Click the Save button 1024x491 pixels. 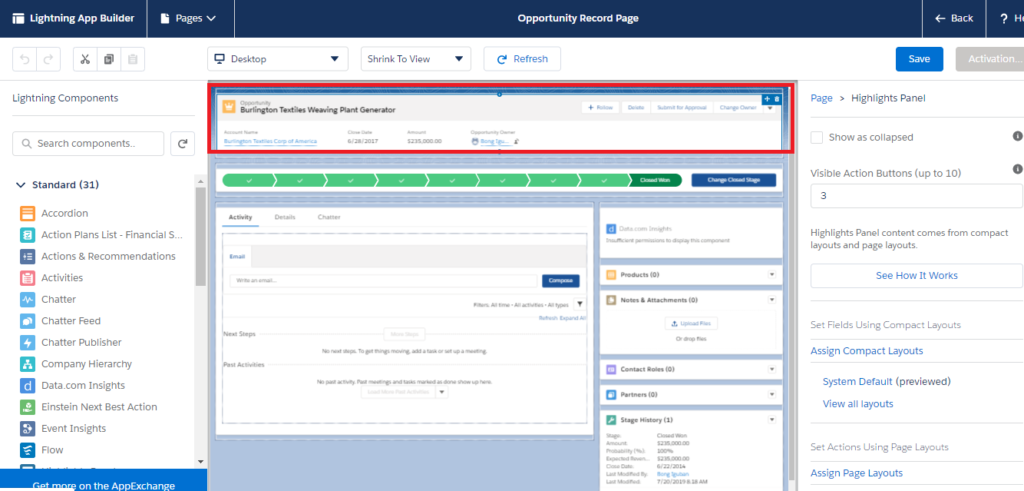click(x=919, y=59)
